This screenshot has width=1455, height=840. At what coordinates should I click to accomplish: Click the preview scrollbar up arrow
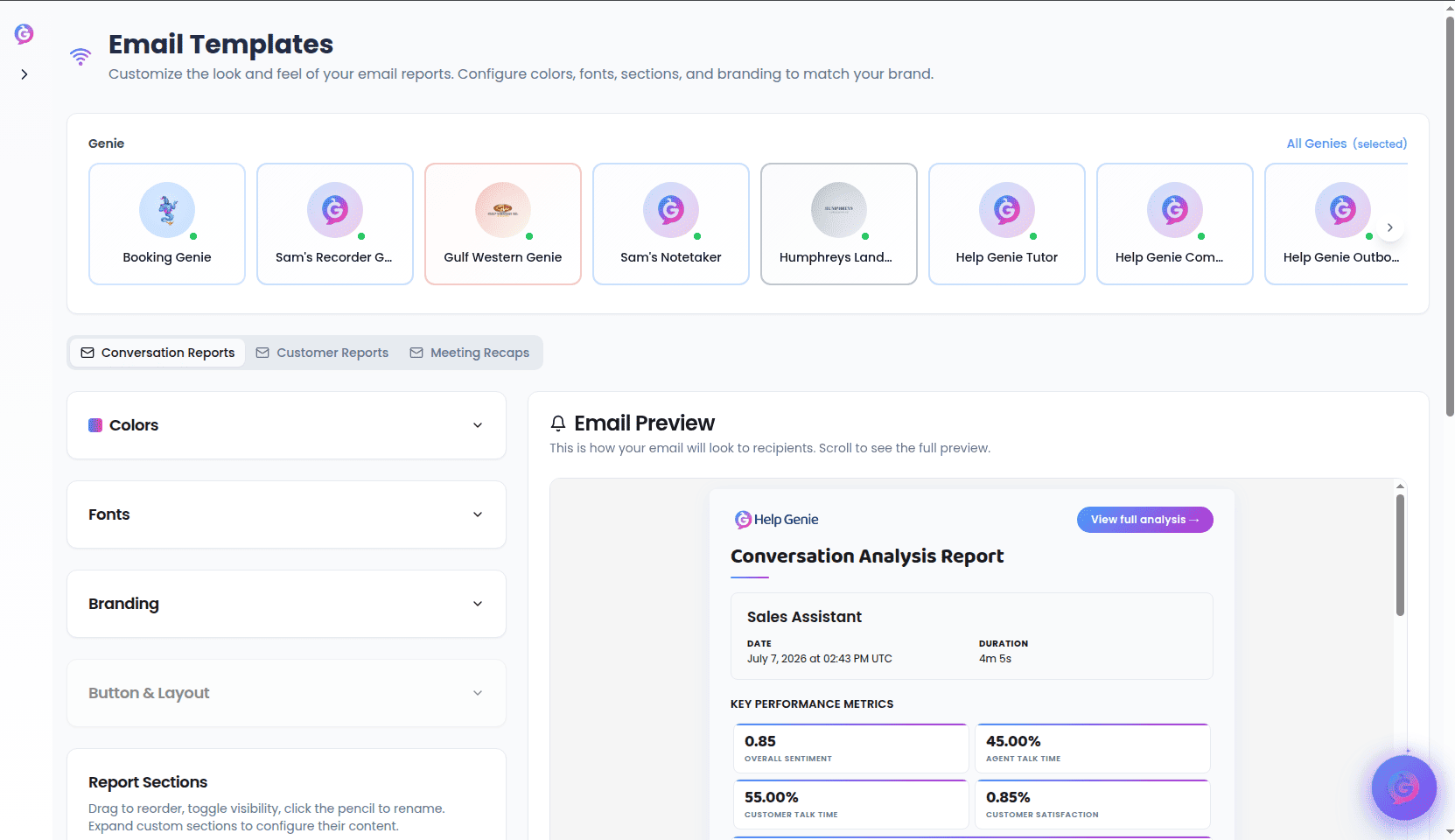(1400, 486)
